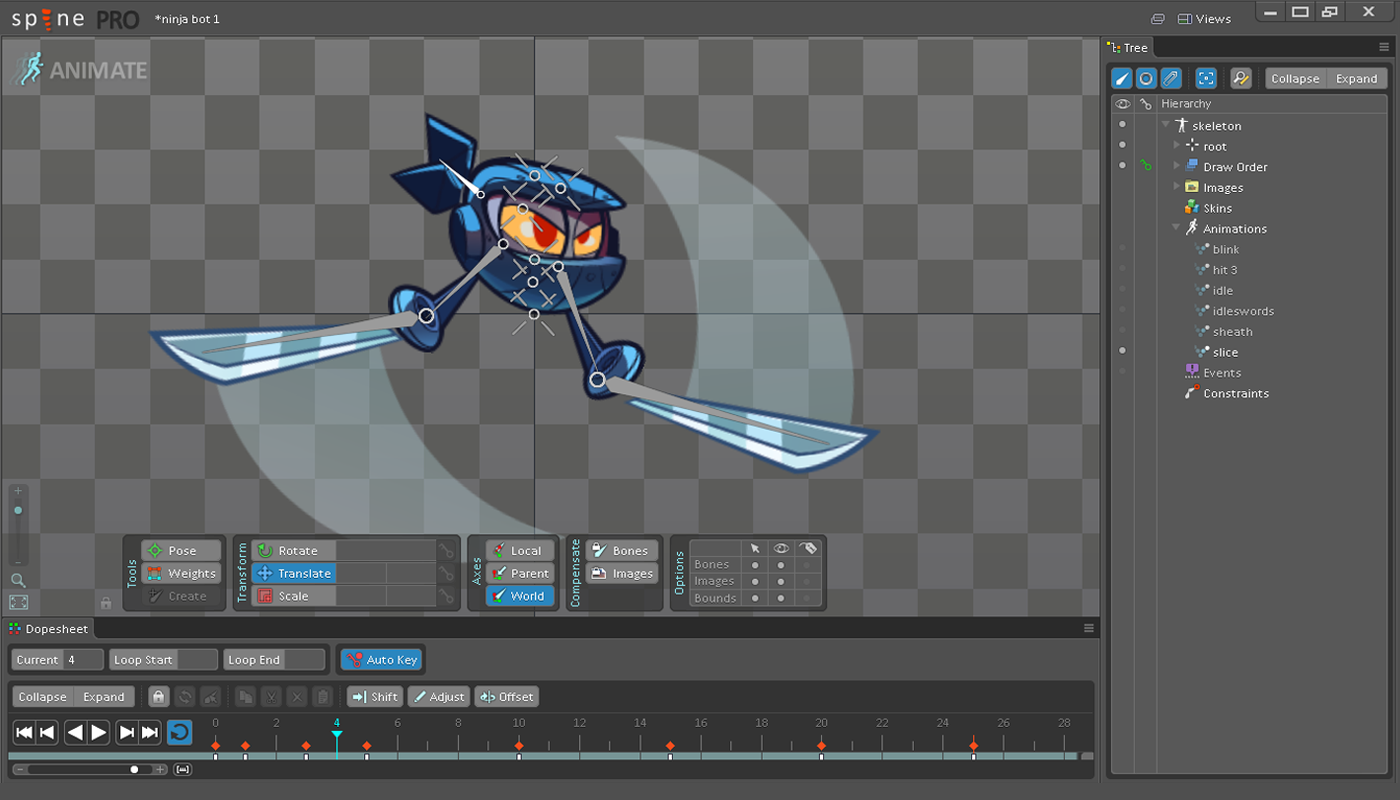The height and width of the screenshot is (800, 1400).
Task: Toggle visibility dot for the skeleton row
Action: tap(1122, 125)
